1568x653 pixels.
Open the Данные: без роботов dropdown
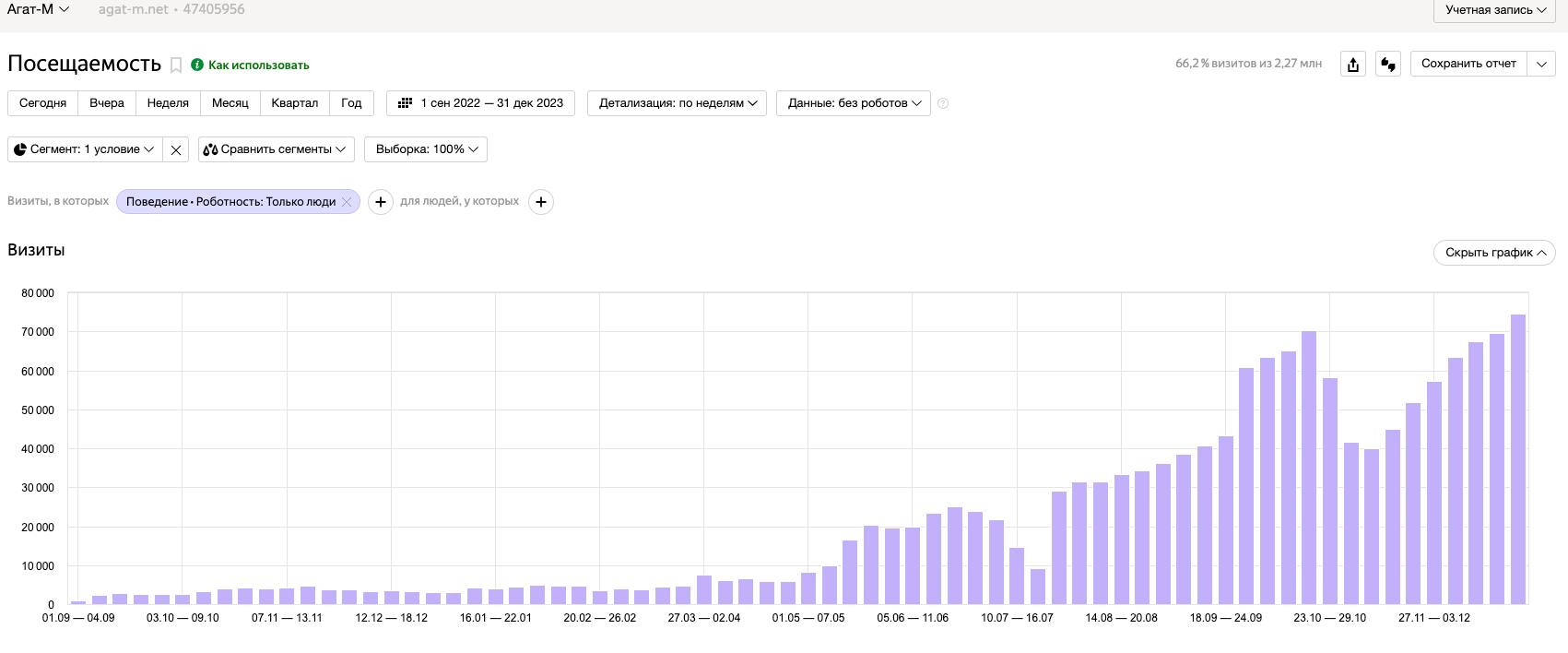tap(853, 103)
